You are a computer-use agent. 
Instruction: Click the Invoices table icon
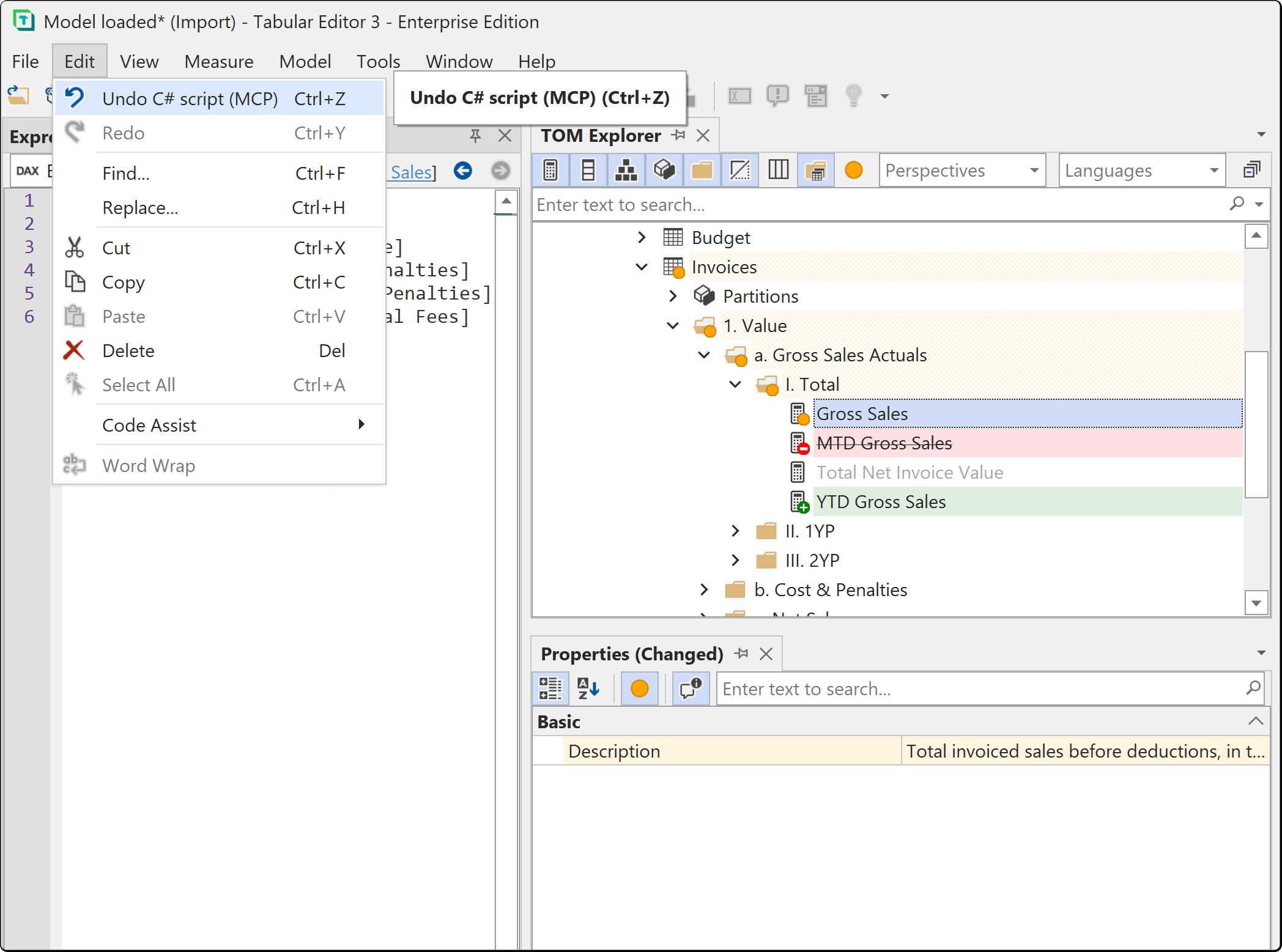click(673, 267)
